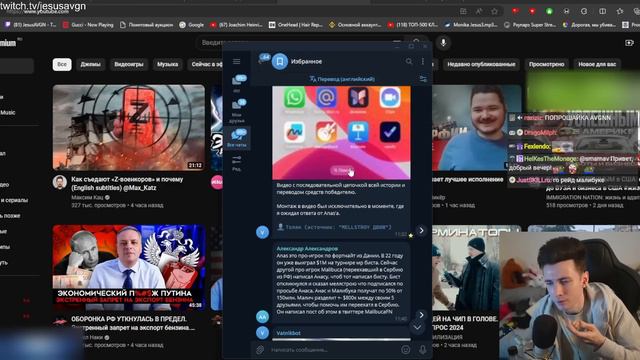Select the Видеоигры filter chip
640x360 pixels.
(x=129, y=64)
